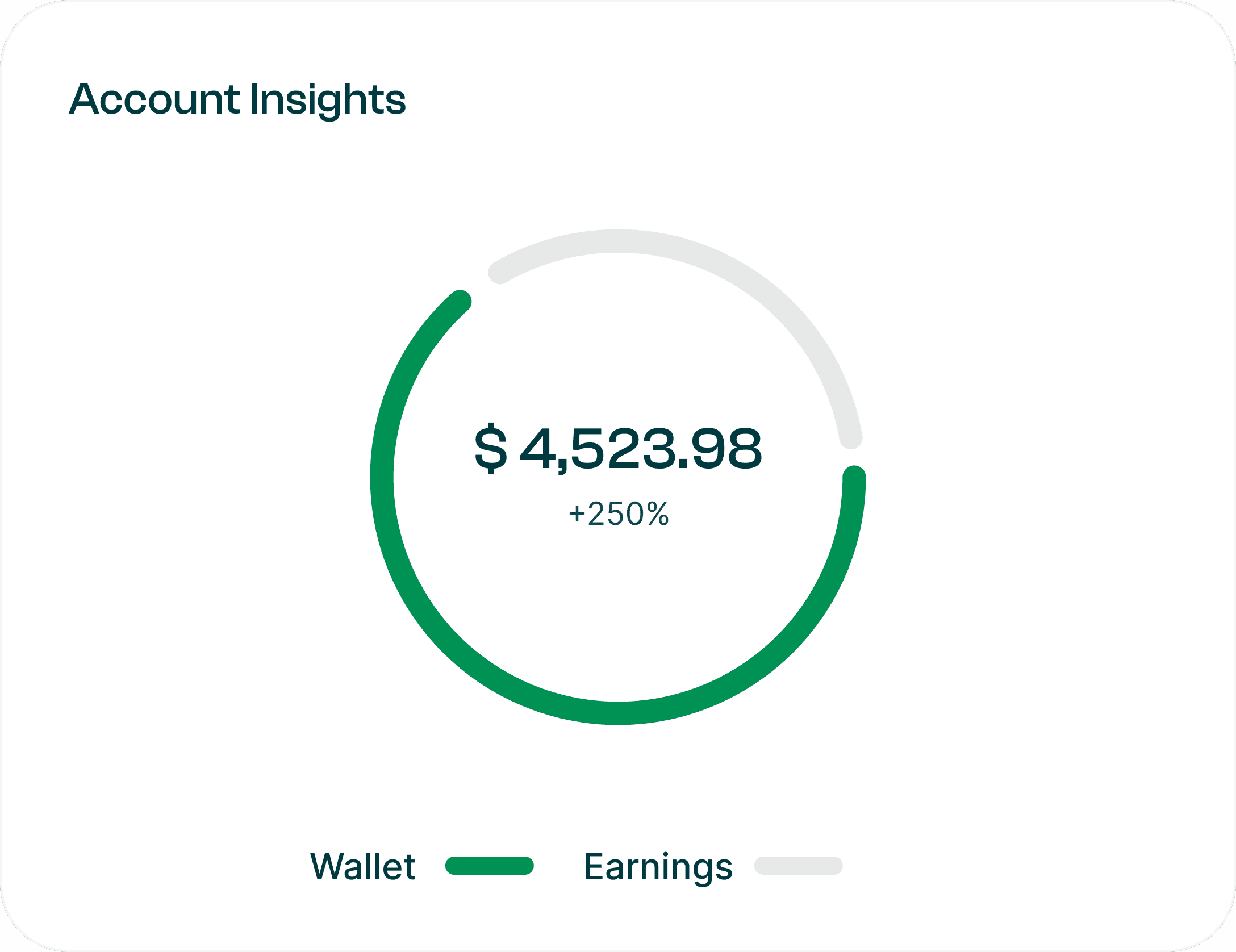1236x952 pixels.
Task: Click the gray arc's top-left rounded end
Action: pyautogui.click(x=499, y=273)
